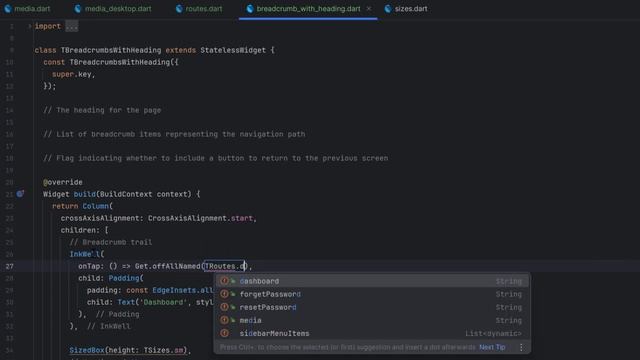Switch to the media.dart tab
Image resolution: width=640 pixels, height=360 pixels.
(27, 9)
